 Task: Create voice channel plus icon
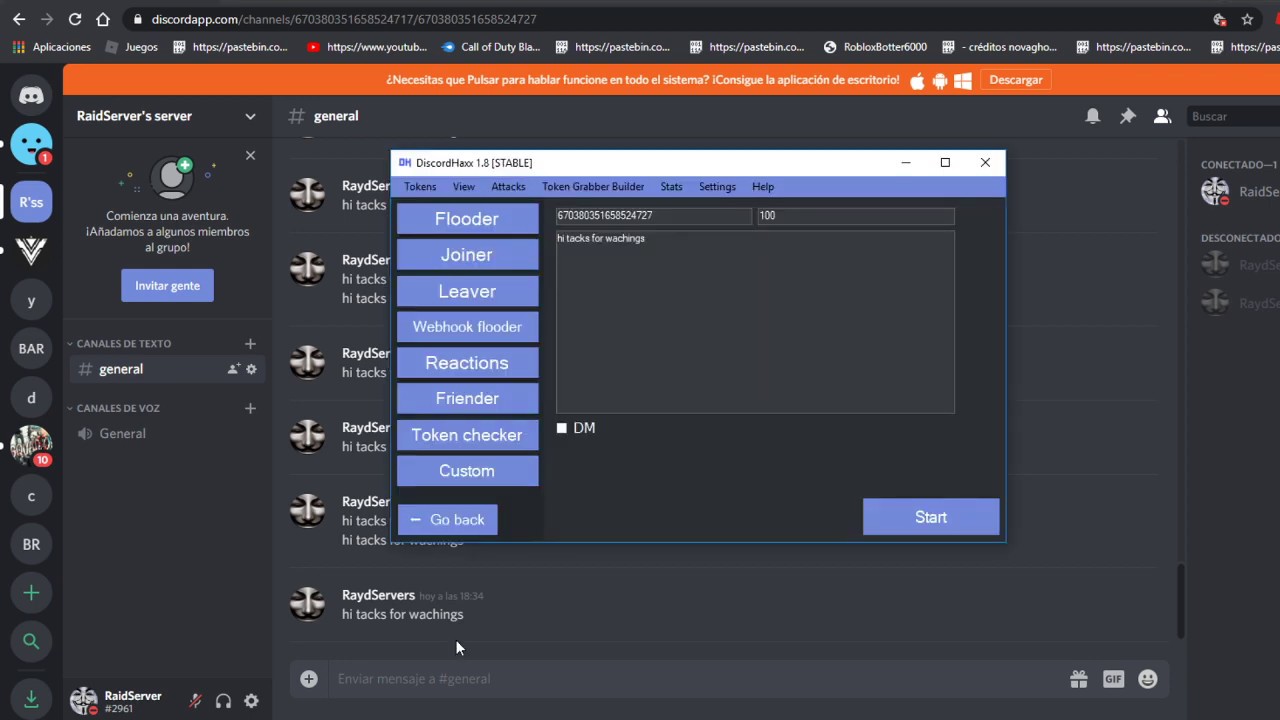tap(250, 408)
